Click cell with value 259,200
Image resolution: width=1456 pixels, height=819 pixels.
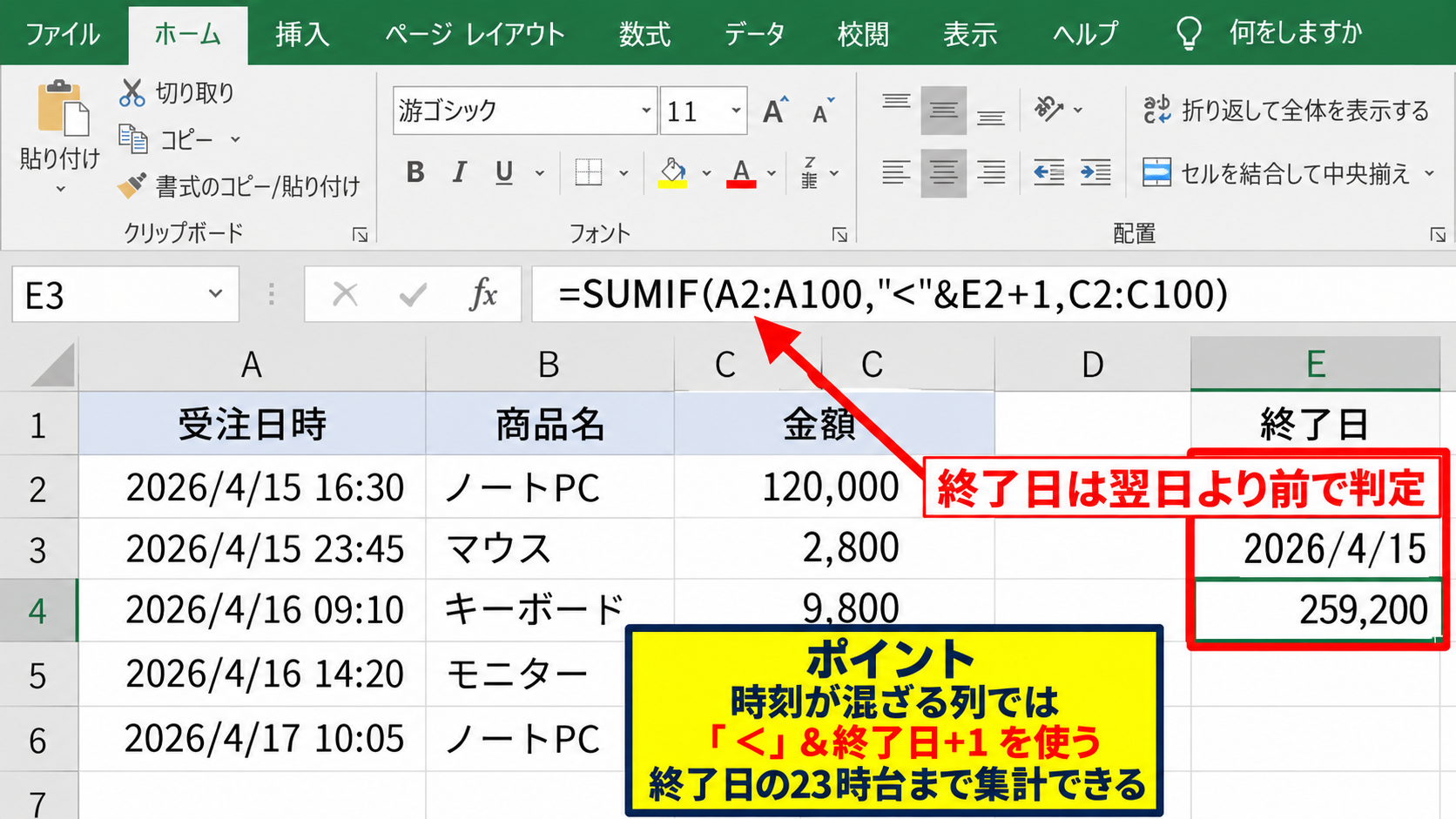click(x=1317, y=611)
